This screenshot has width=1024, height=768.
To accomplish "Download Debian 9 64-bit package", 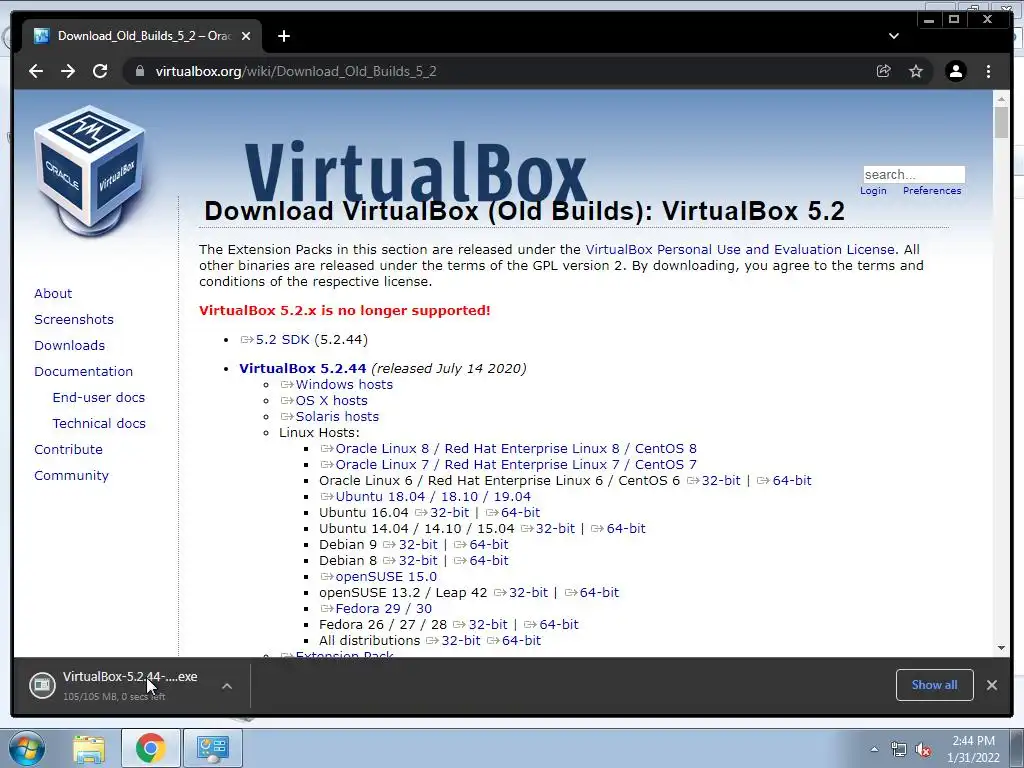I will pos(481,545).
